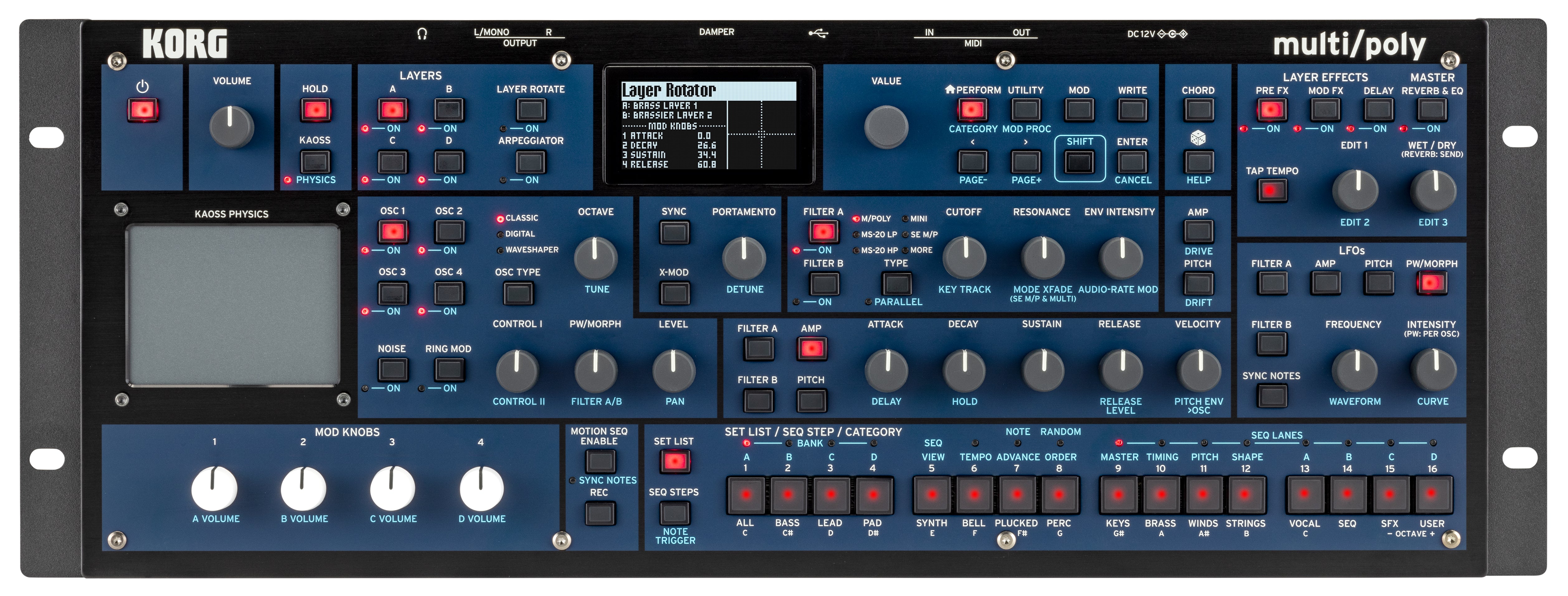Screen dimensions: 1568x596
Task: Select Layer B
Action: point(449,109)
